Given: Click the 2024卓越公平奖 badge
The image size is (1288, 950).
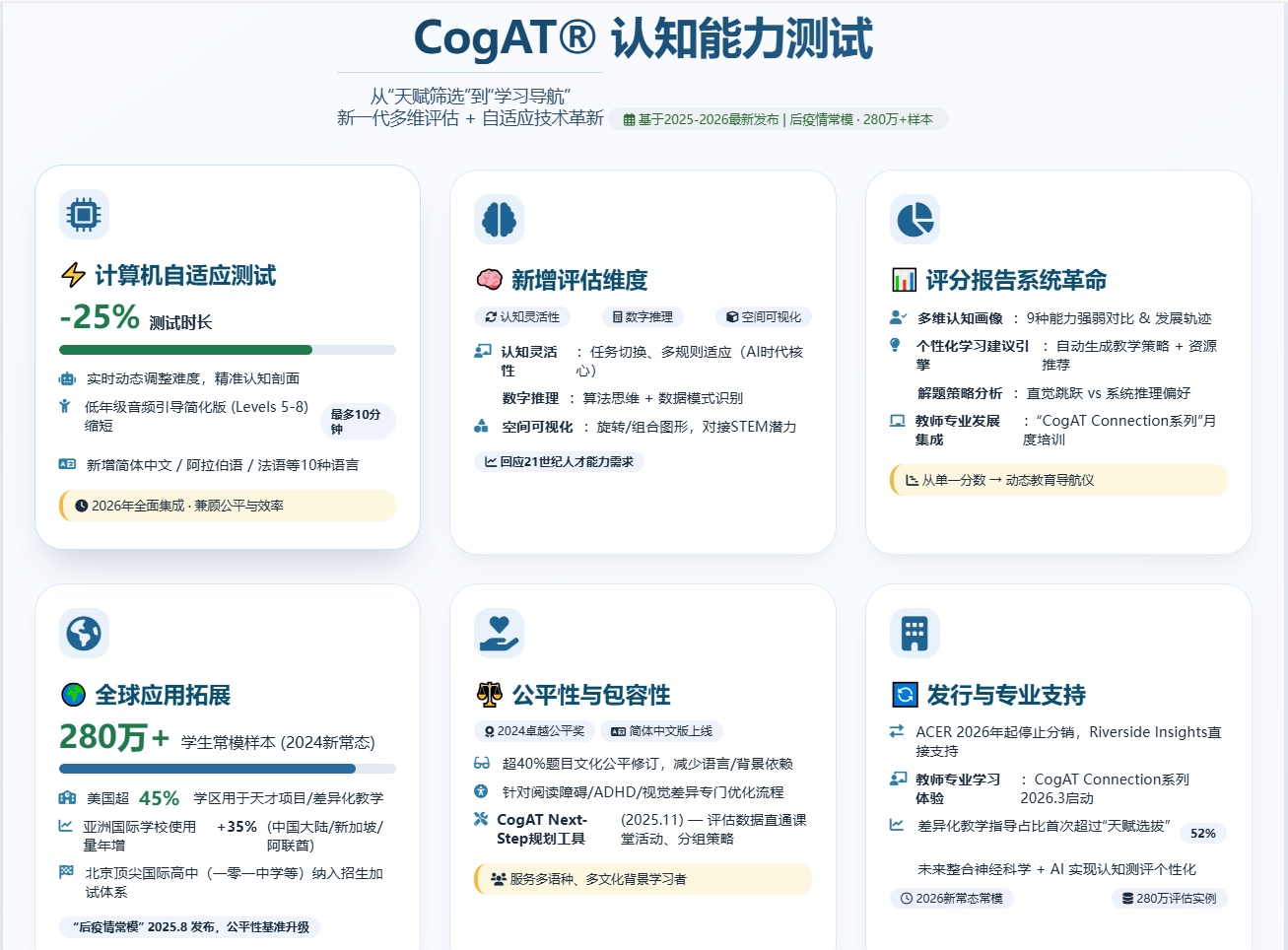Looking at the screenshot, I should pyautogui.click(x=534, y=731).
